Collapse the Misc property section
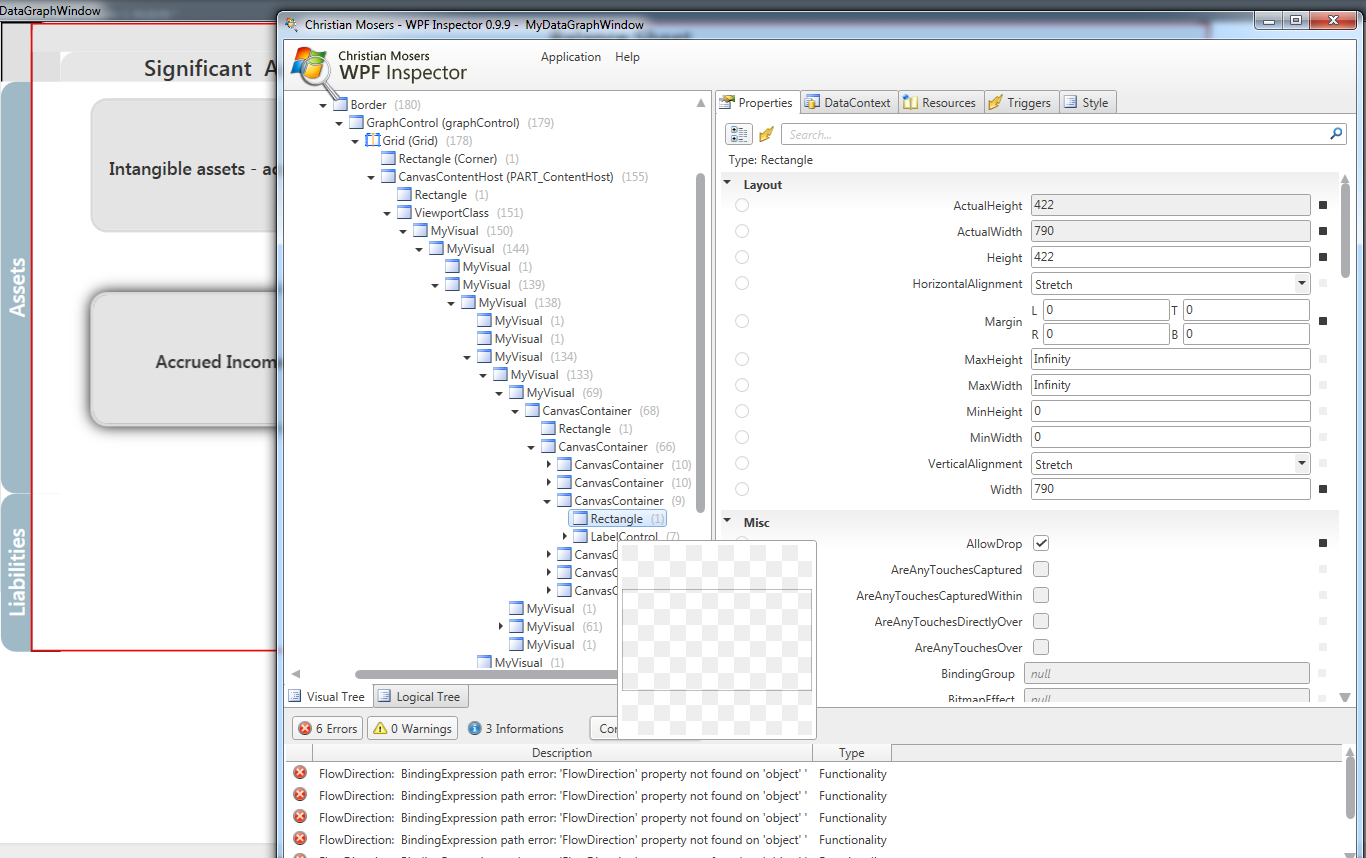The image size is (1366, 858). click(x=727, y=522)
